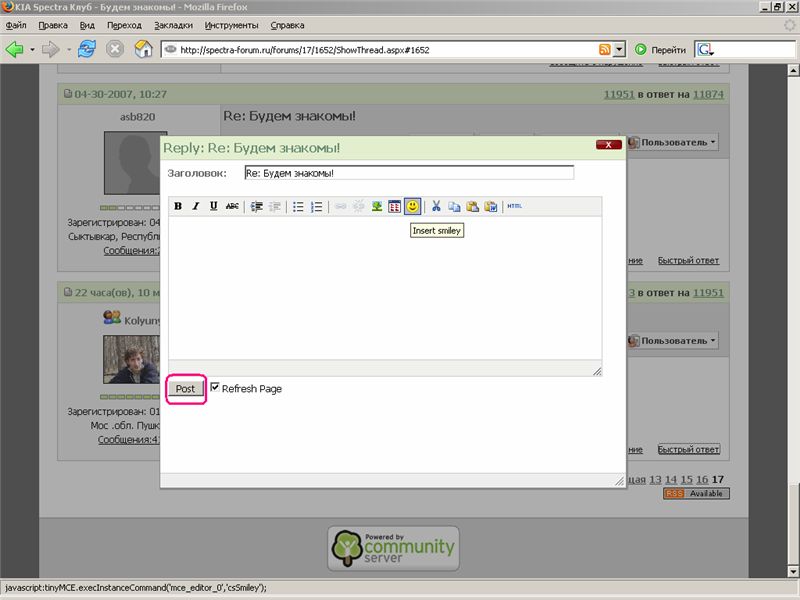The height and width of the screenshot is (600, 800).
Task: Open the Закладки menu
Action: point(174,24)
